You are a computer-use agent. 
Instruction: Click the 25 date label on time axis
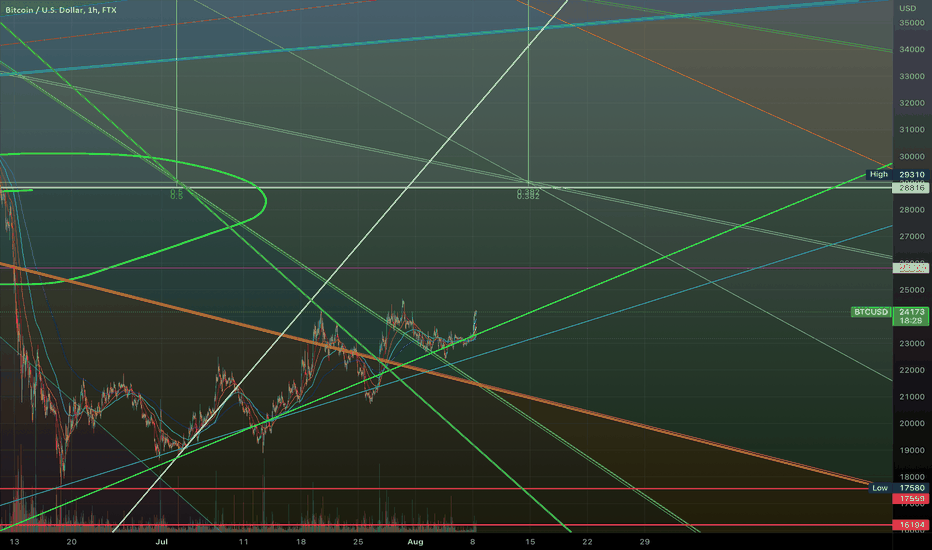358,542
